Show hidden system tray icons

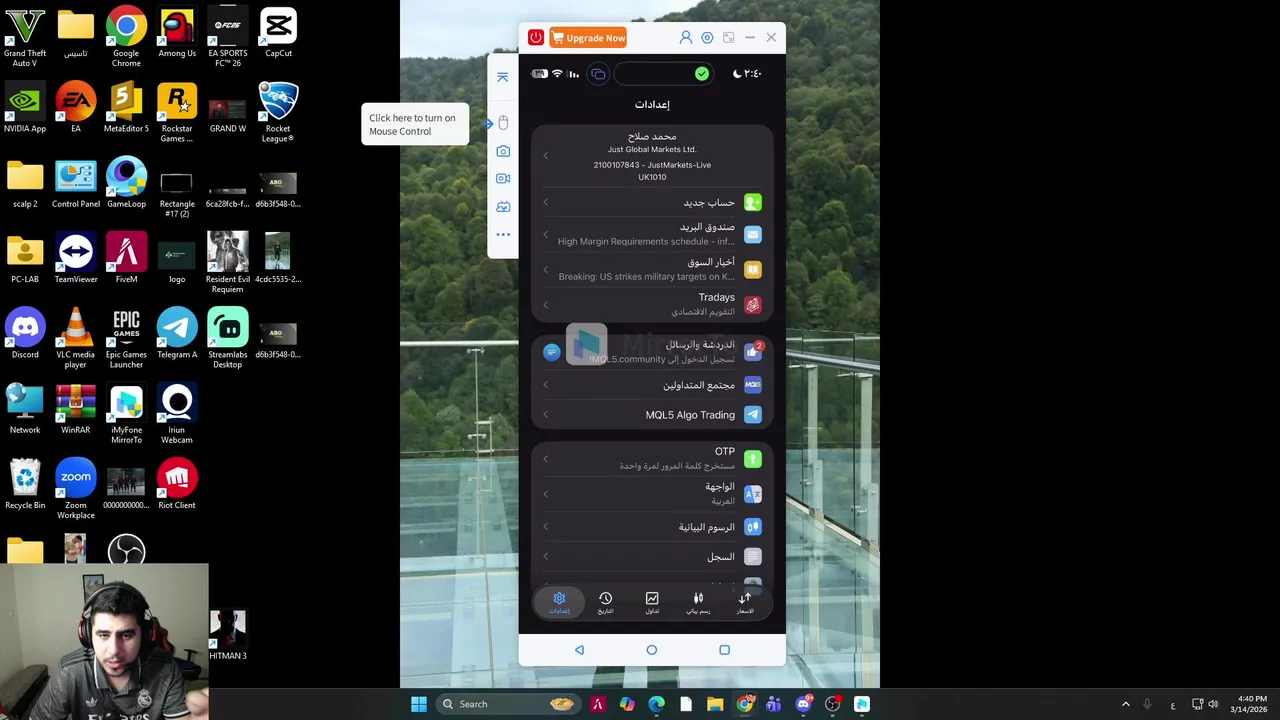[x=1125, y=704]
